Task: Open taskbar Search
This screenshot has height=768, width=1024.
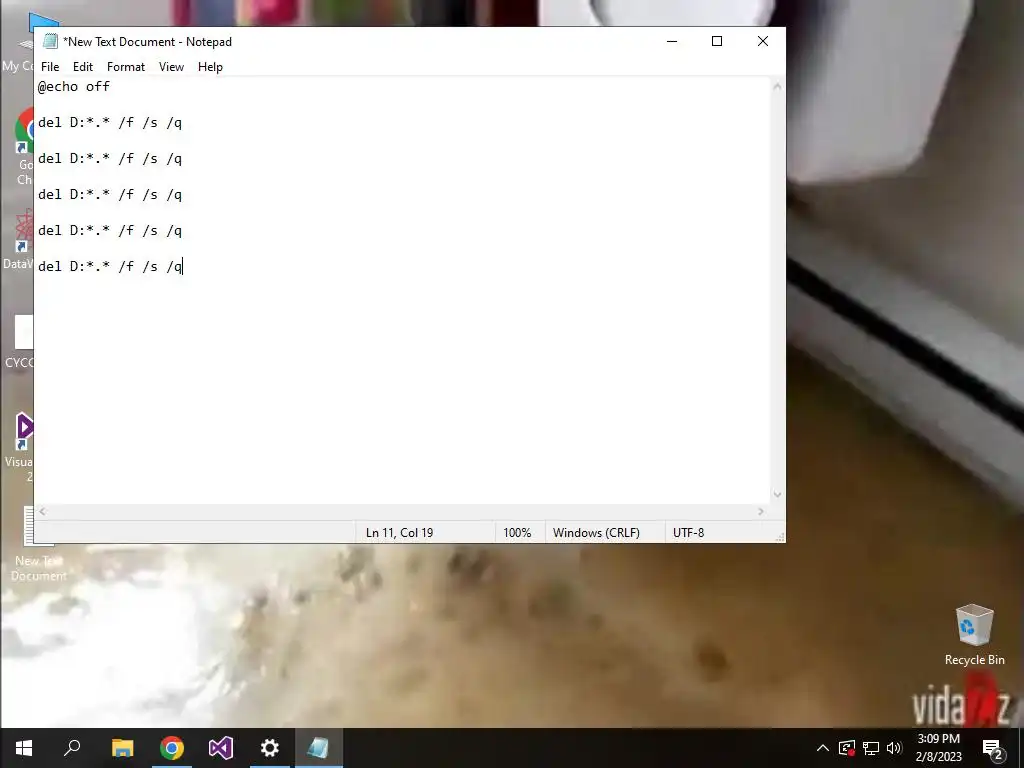Action: click(x=72, y=748)
